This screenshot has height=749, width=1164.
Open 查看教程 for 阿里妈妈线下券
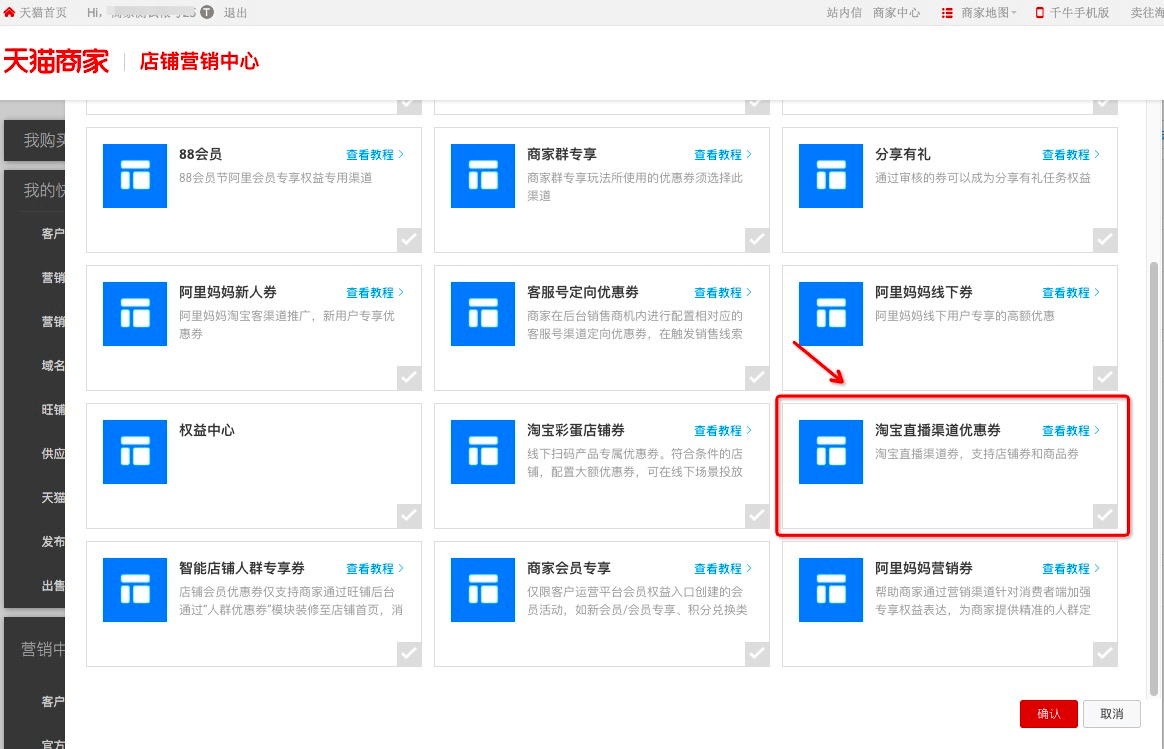click(1071, 292)
